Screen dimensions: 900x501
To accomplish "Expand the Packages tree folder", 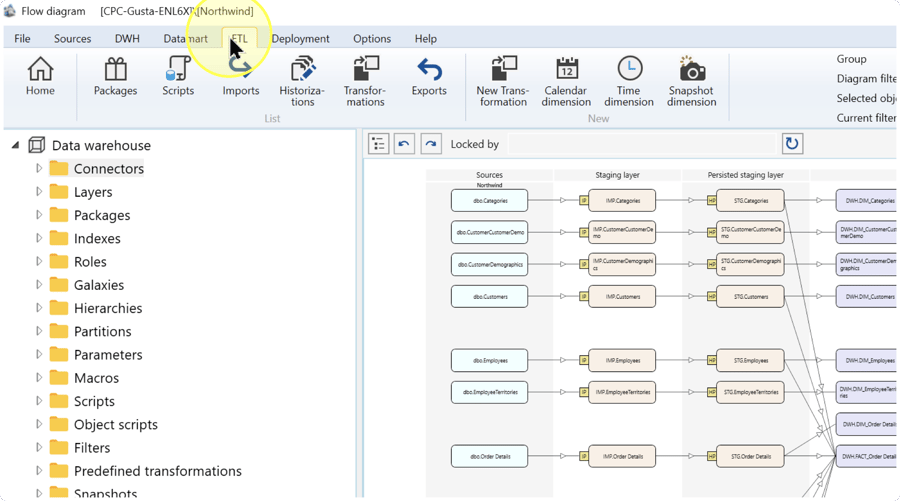I will 38,215.
